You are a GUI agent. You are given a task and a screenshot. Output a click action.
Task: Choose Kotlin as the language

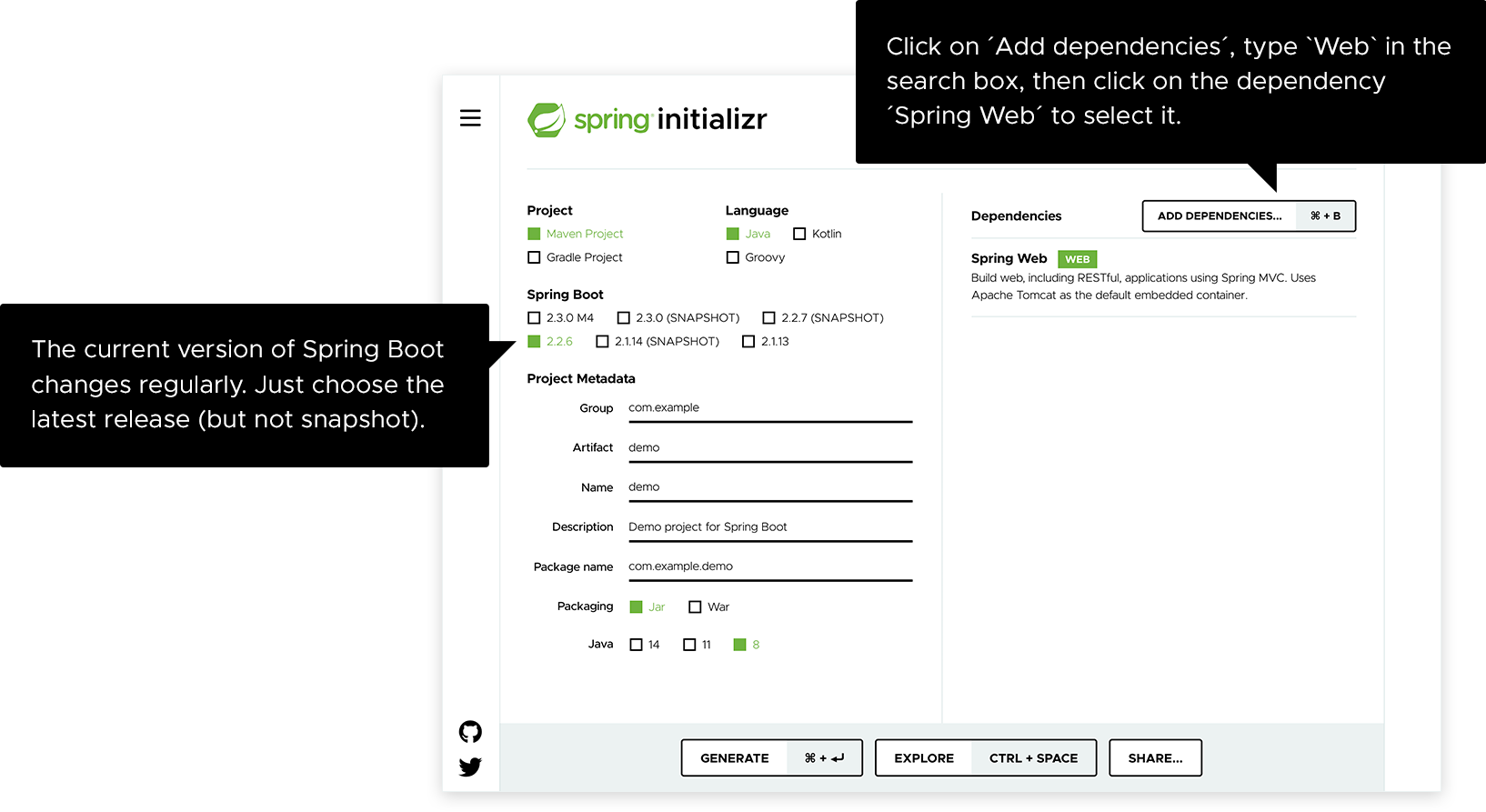click(x=799, y=234)
